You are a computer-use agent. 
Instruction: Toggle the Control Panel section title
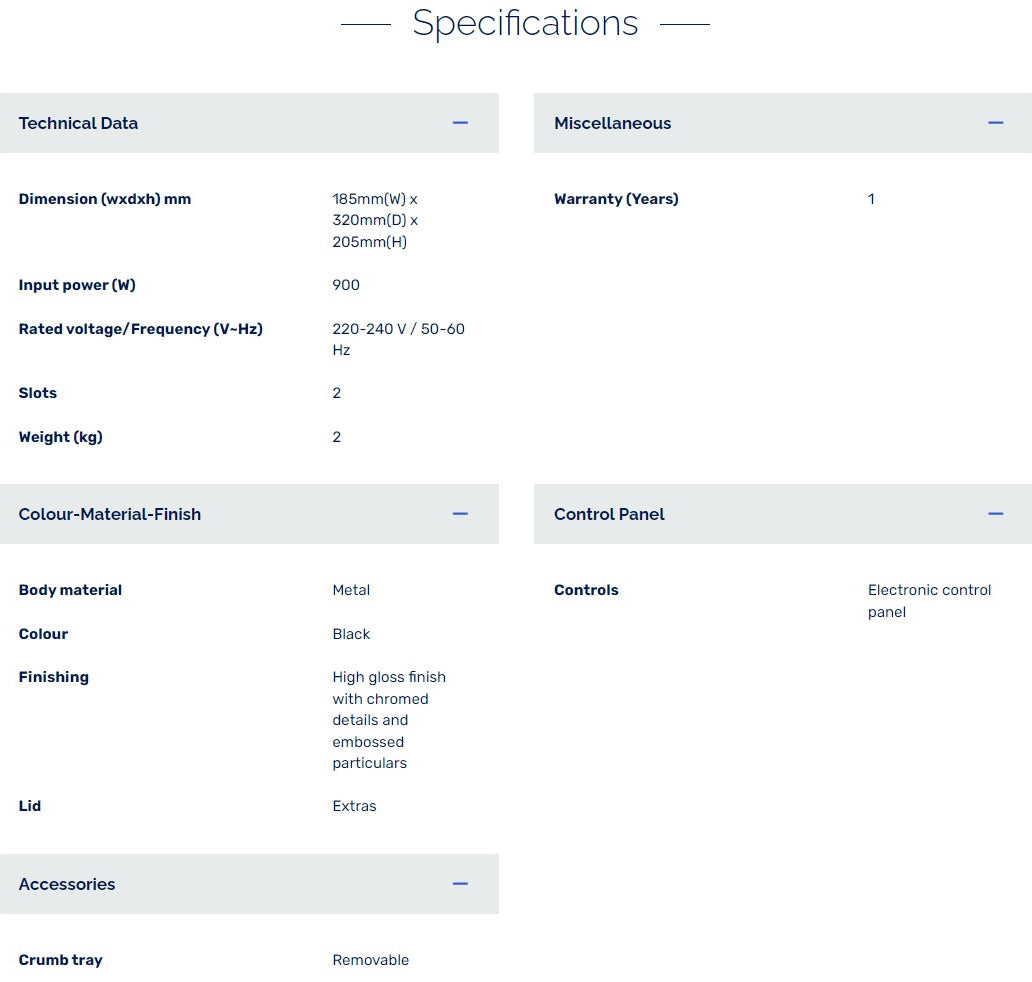(x=609, y=514)
